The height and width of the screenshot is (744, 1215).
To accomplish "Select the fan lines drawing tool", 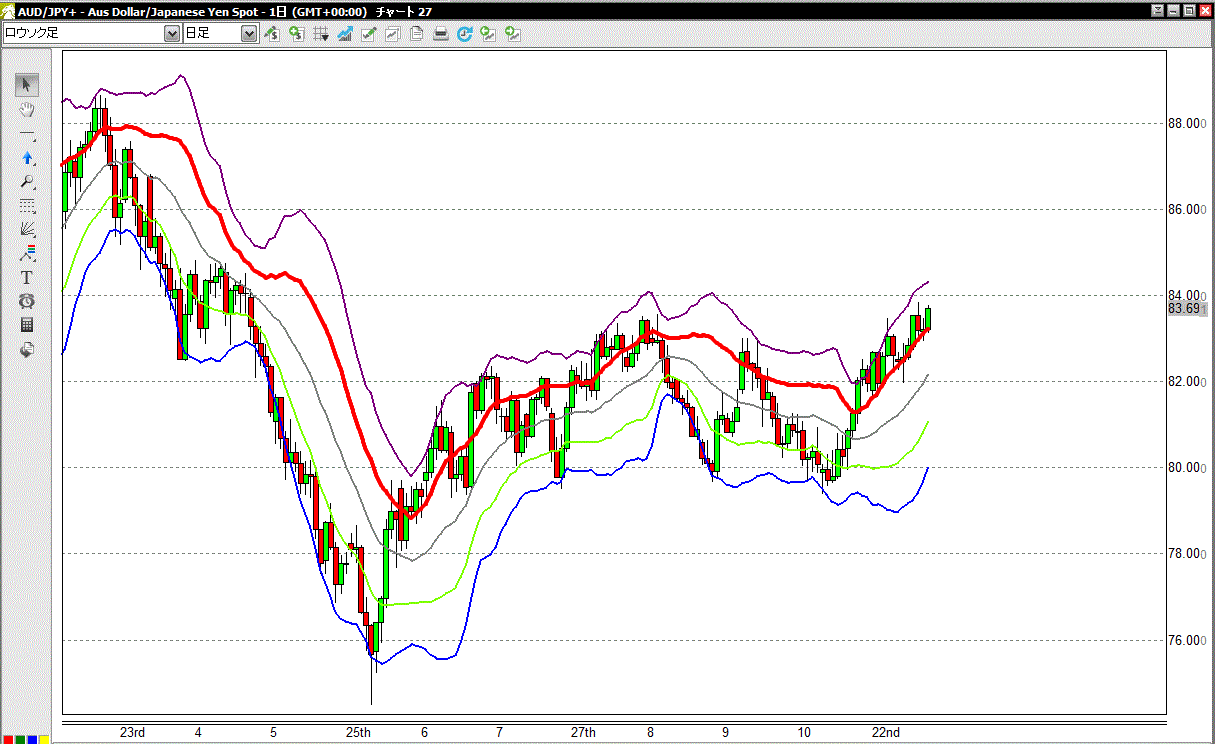I will tap(27, 229).
